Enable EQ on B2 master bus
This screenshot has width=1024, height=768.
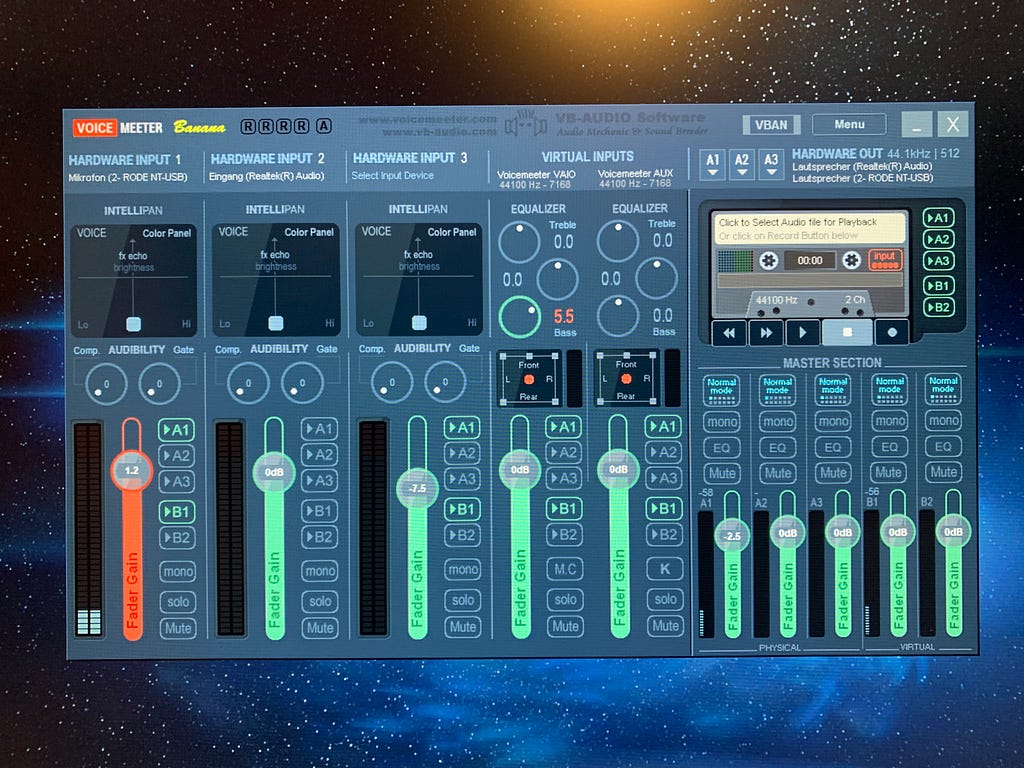point(944,447)
